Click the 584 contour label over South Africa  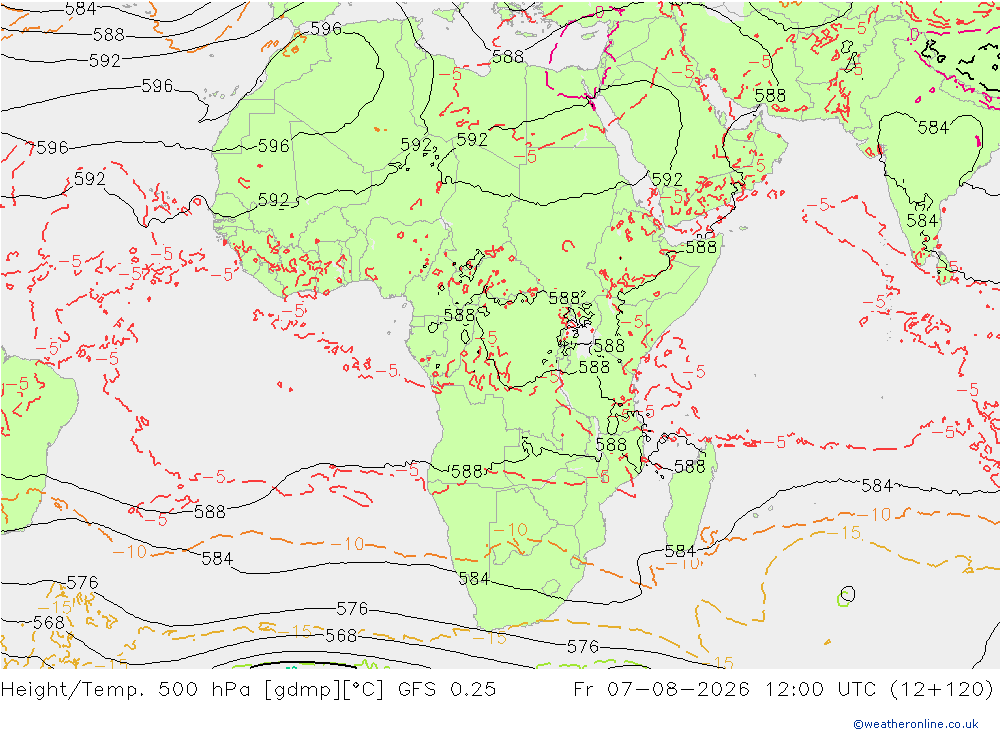tap(474, 579)
